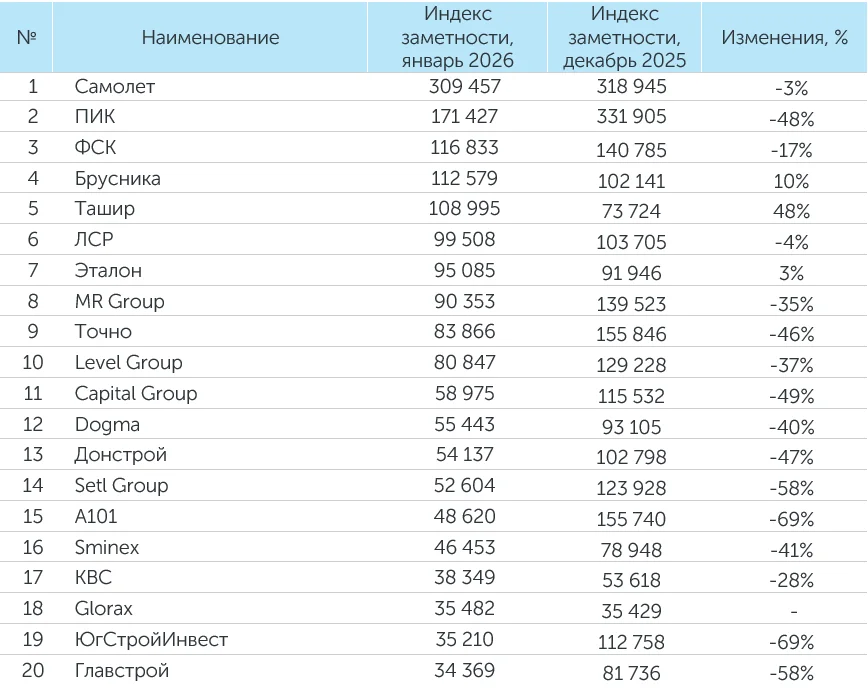Click the "Брусника" row name

tap(117, 179)
